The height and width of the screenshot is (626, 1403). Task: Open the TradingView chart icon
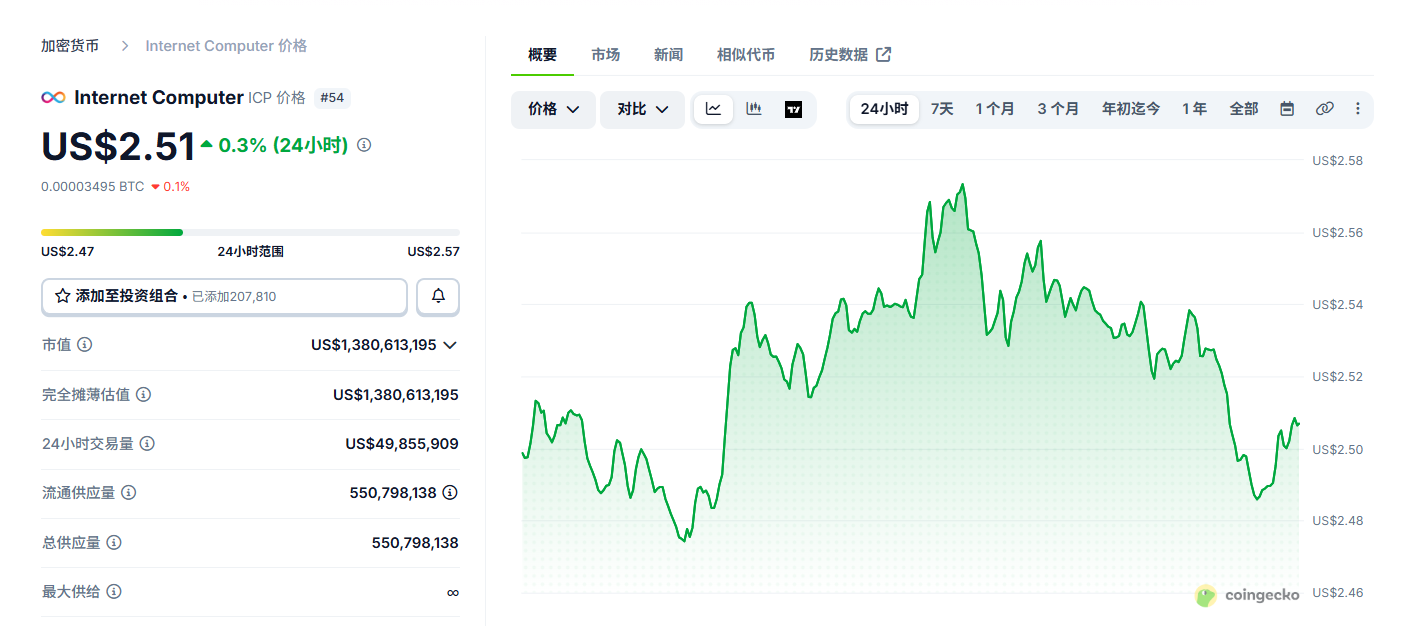pos(794,109)
